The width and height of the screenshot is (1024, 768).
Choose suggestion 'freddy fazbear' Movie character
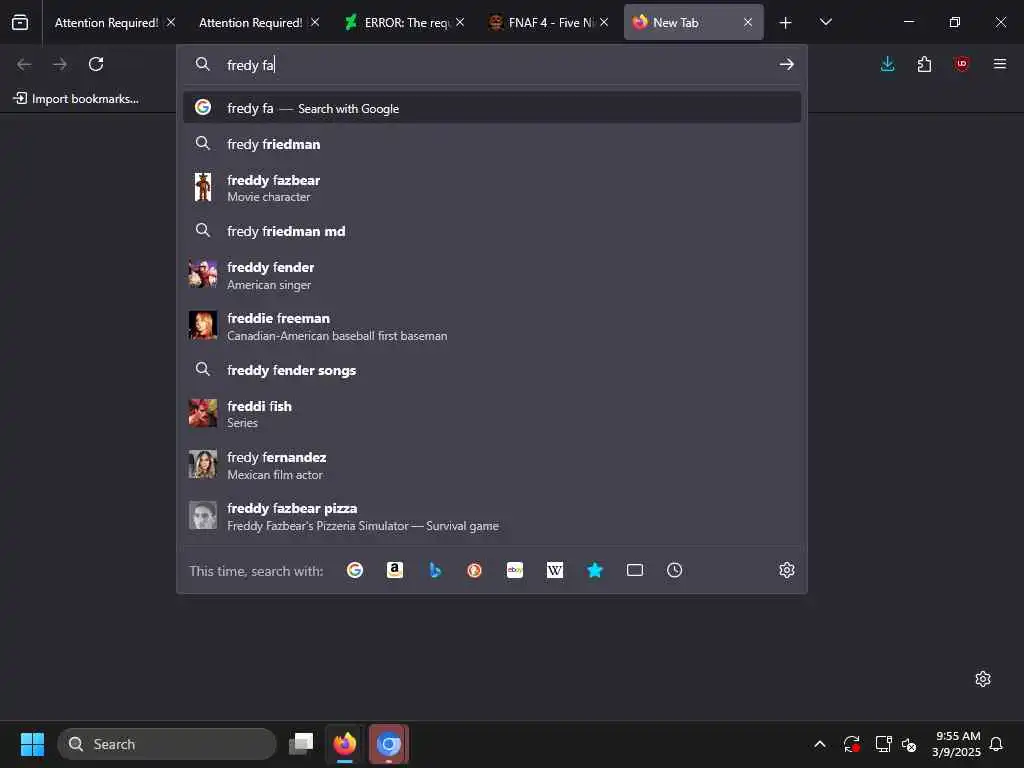pyautogui.click(x=492, y=187)
